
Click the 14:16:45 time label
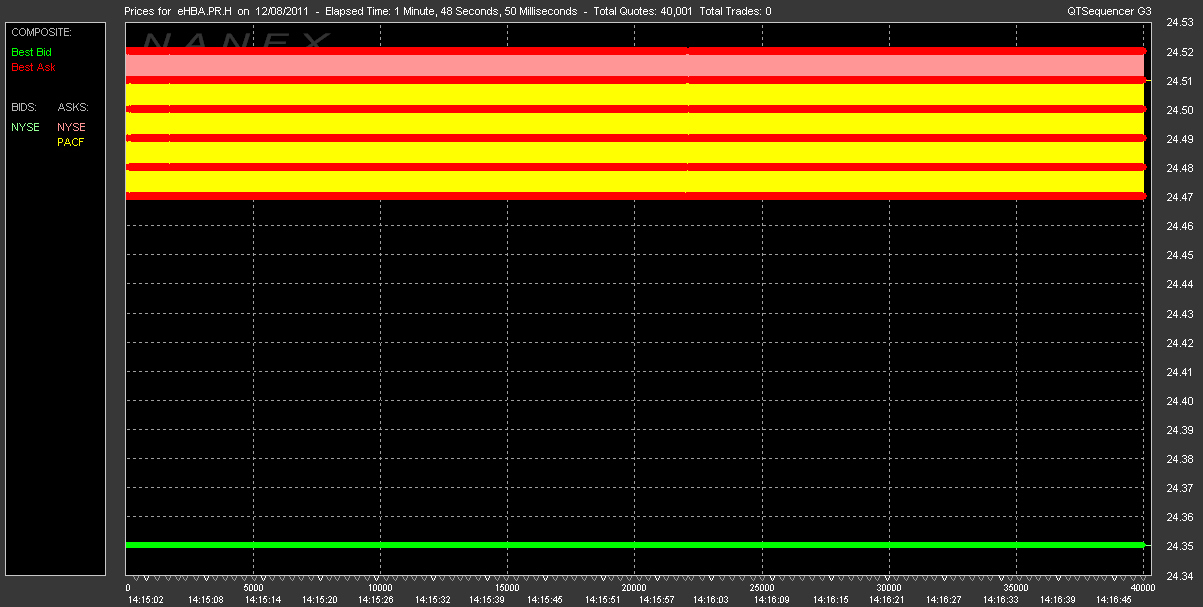coord(1113,600)
